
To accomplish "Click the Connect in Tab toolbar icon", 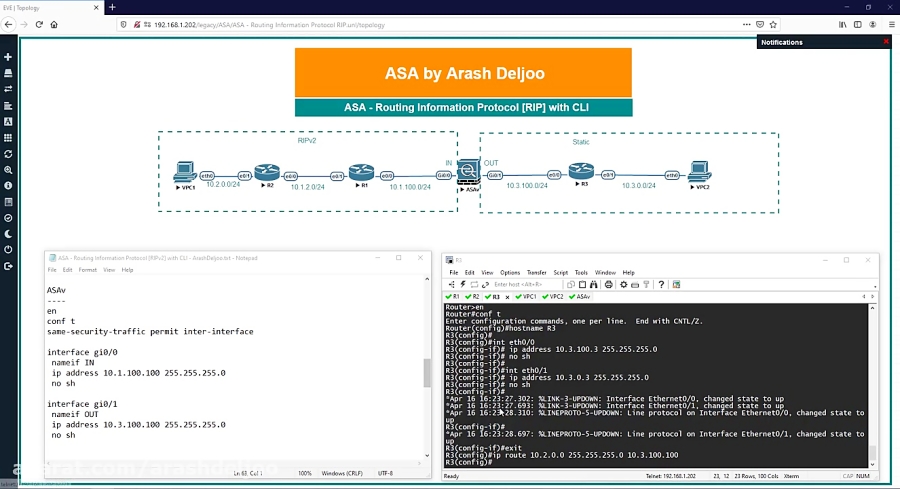I will (x=474, y=285).
